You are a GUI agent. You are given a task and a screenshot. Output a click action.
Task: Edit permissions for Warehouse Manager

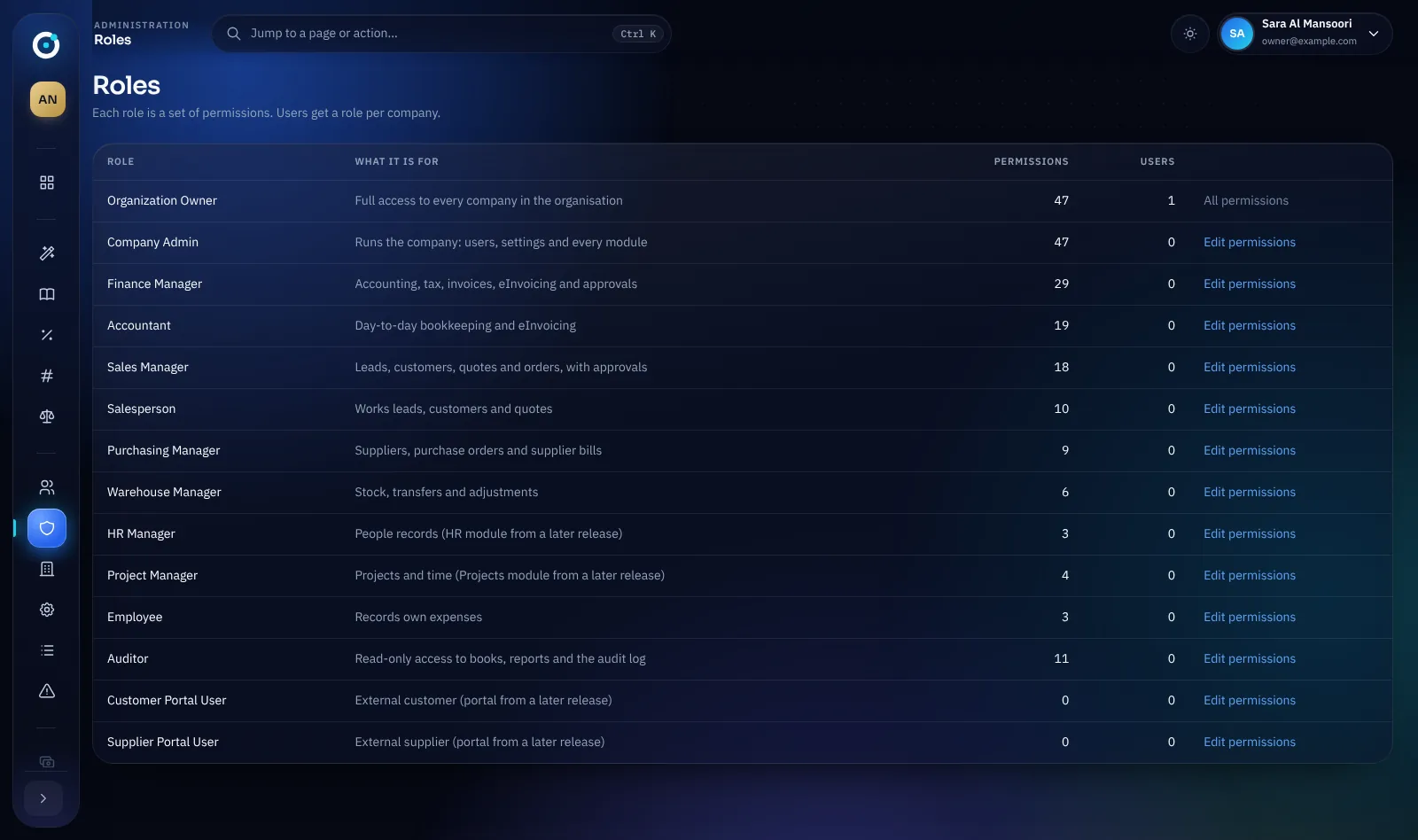click(x=1250, y=492)
